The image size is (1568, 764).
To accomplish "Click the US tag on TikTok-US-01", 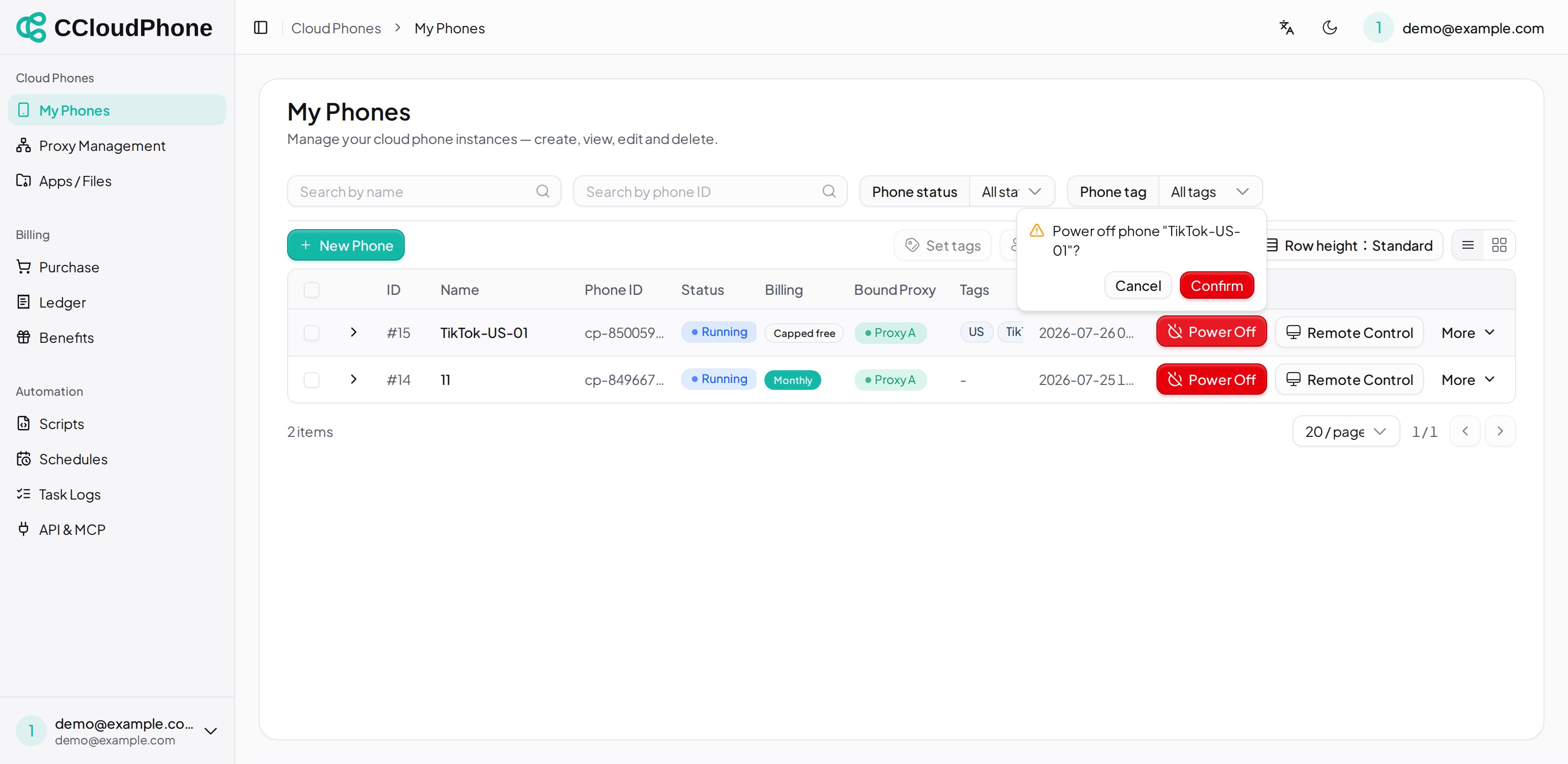I will [976, 332].
